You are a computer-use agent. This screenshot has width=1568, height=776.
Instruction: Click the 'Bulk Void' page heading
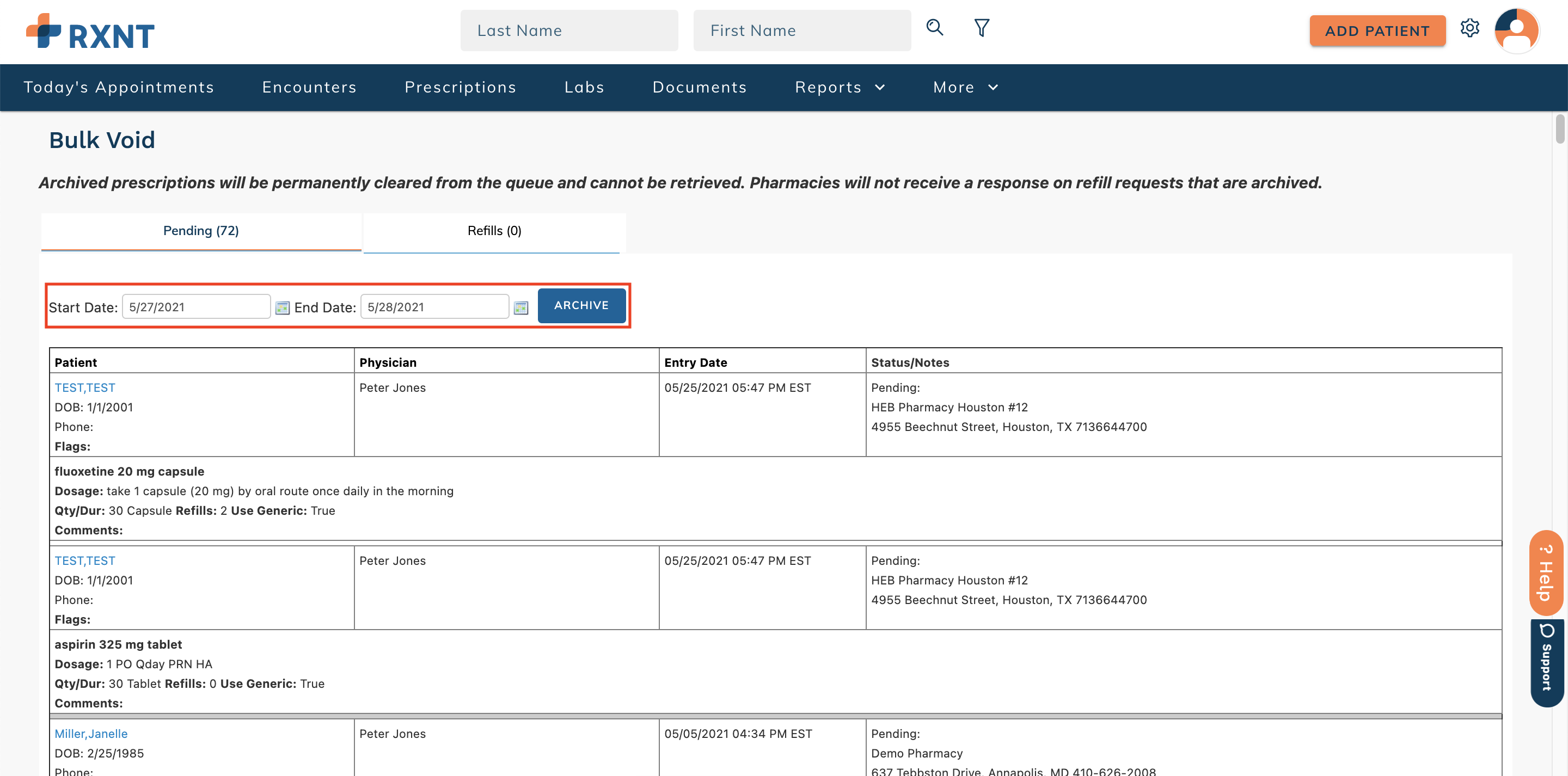click(102, 140)
